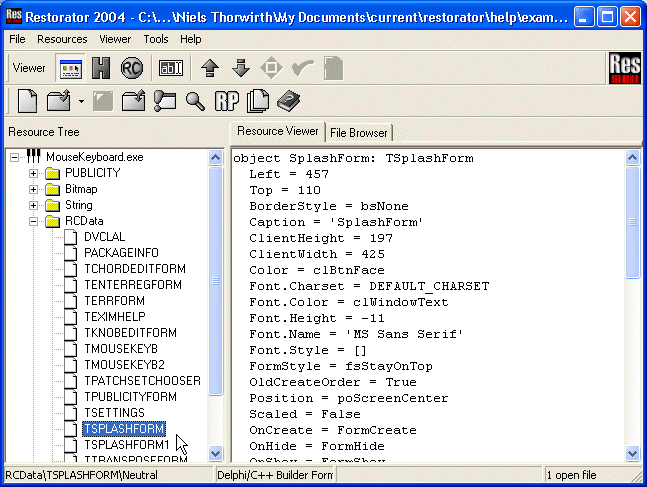Click Resource Viewer scrollbar up arrow
Screen dimensions: 647x487
(x=633, y=158)
